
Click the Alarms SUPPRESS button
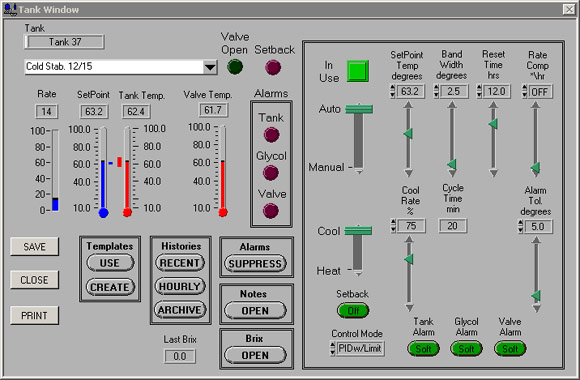[255, 263]
